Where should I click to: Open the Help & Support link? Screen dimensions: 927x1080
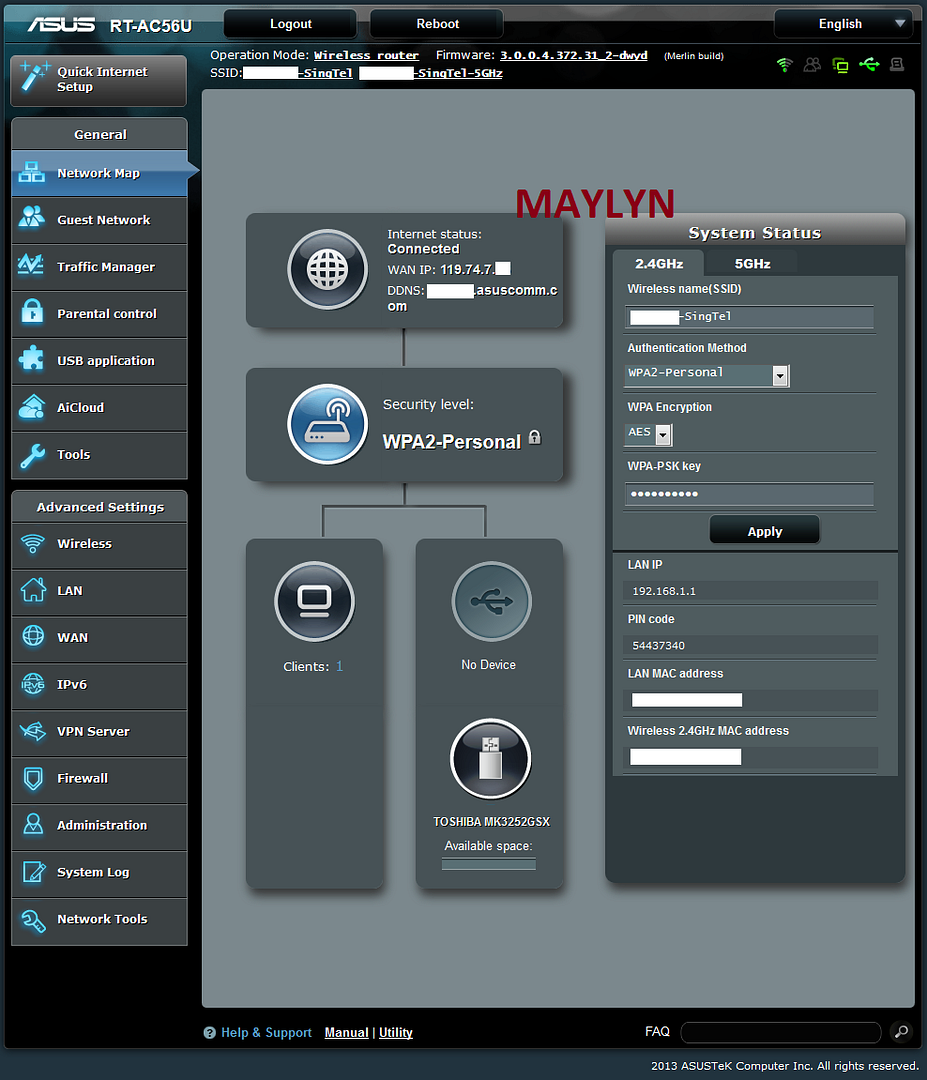(266, 1033)
